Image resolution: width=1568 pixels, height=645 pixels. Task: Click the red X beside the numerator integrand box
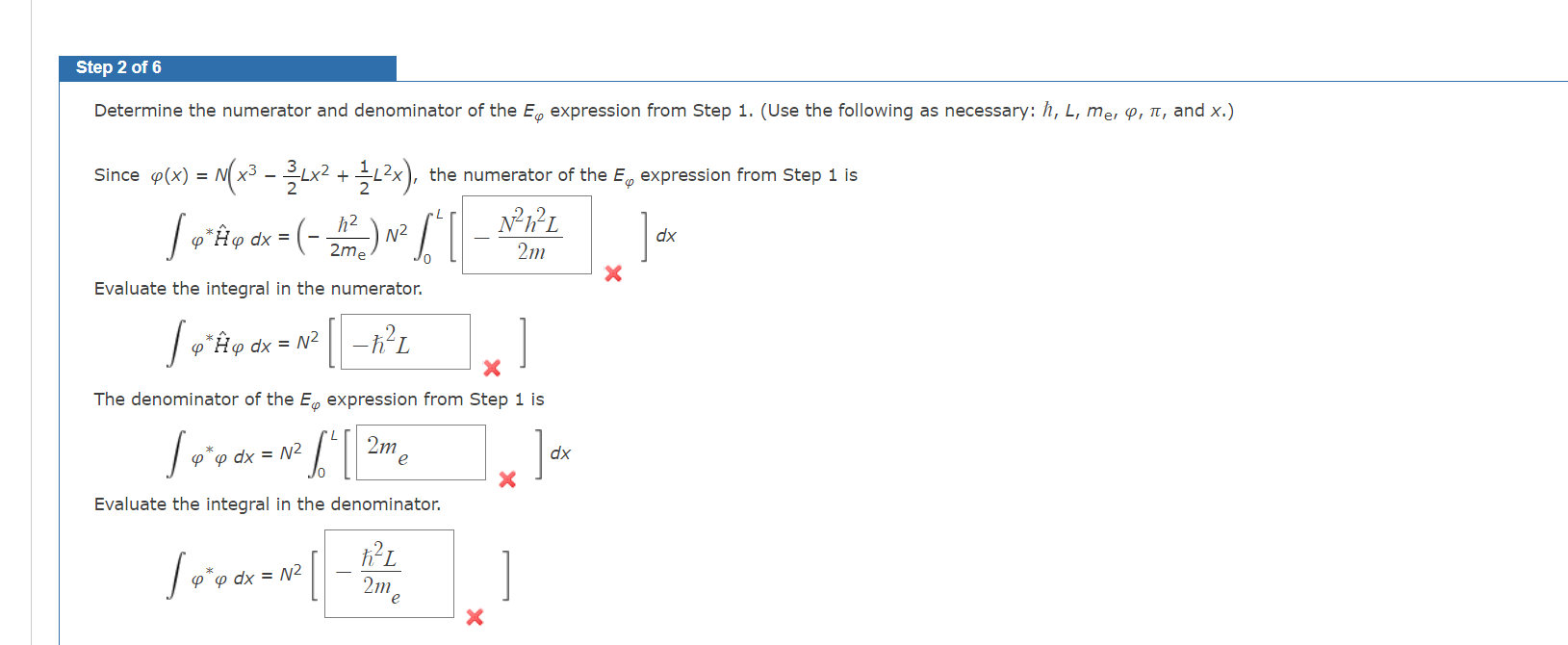(612, 274)
